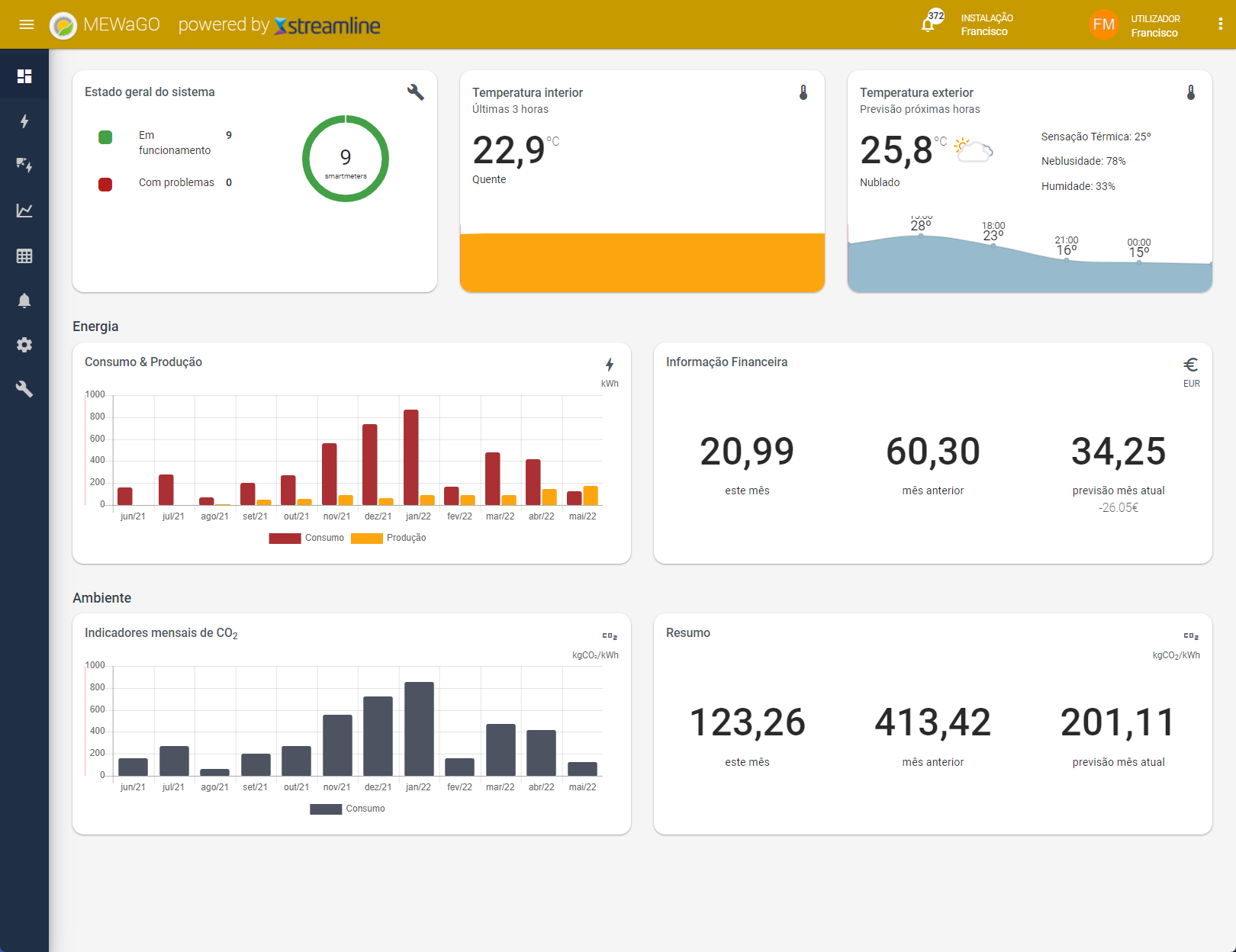
Task: Open the wrench maintenance icon in sidebar
Action: point(24,389)
